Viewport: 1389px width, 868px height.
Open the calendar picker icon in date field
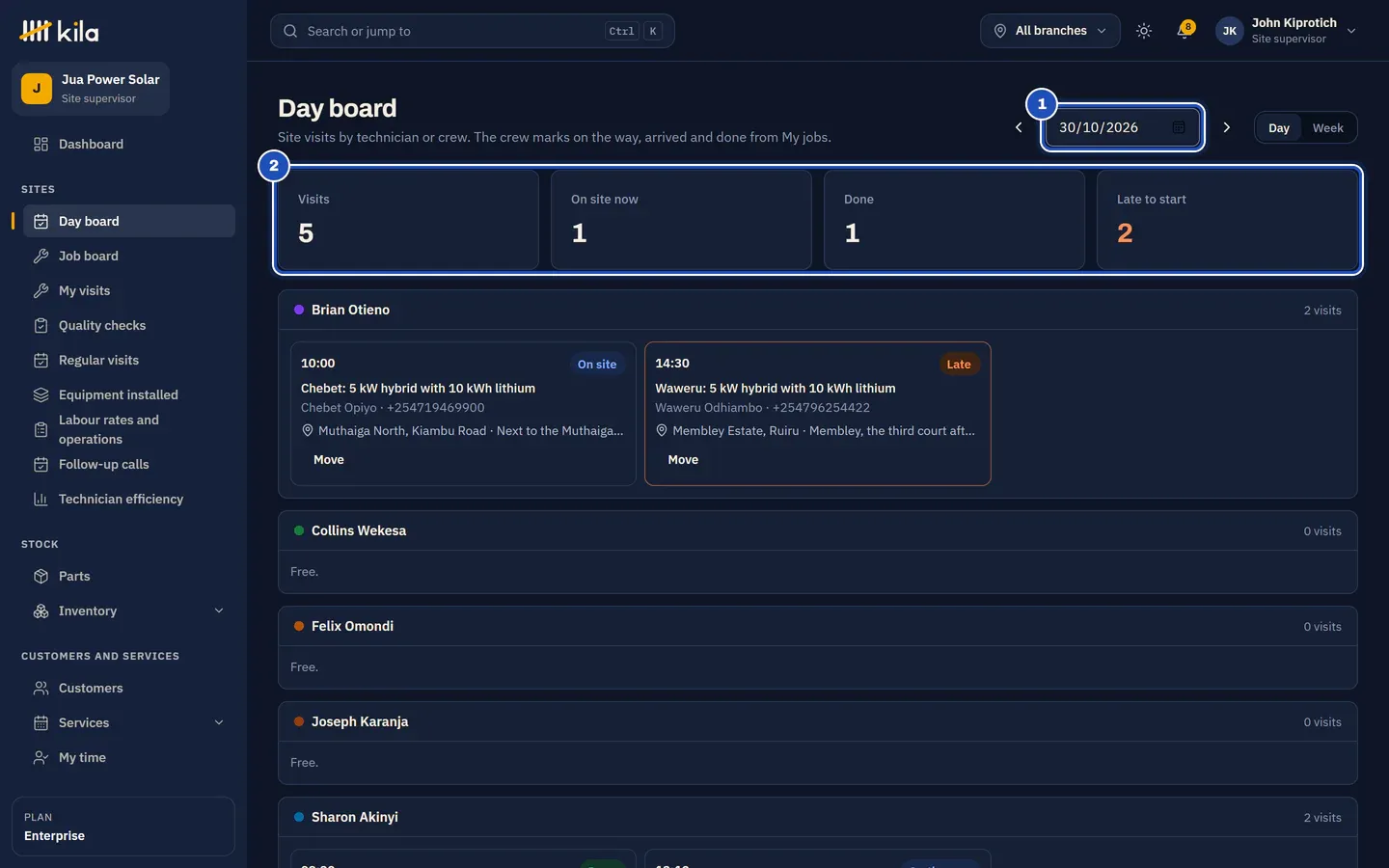[1179, 127]
